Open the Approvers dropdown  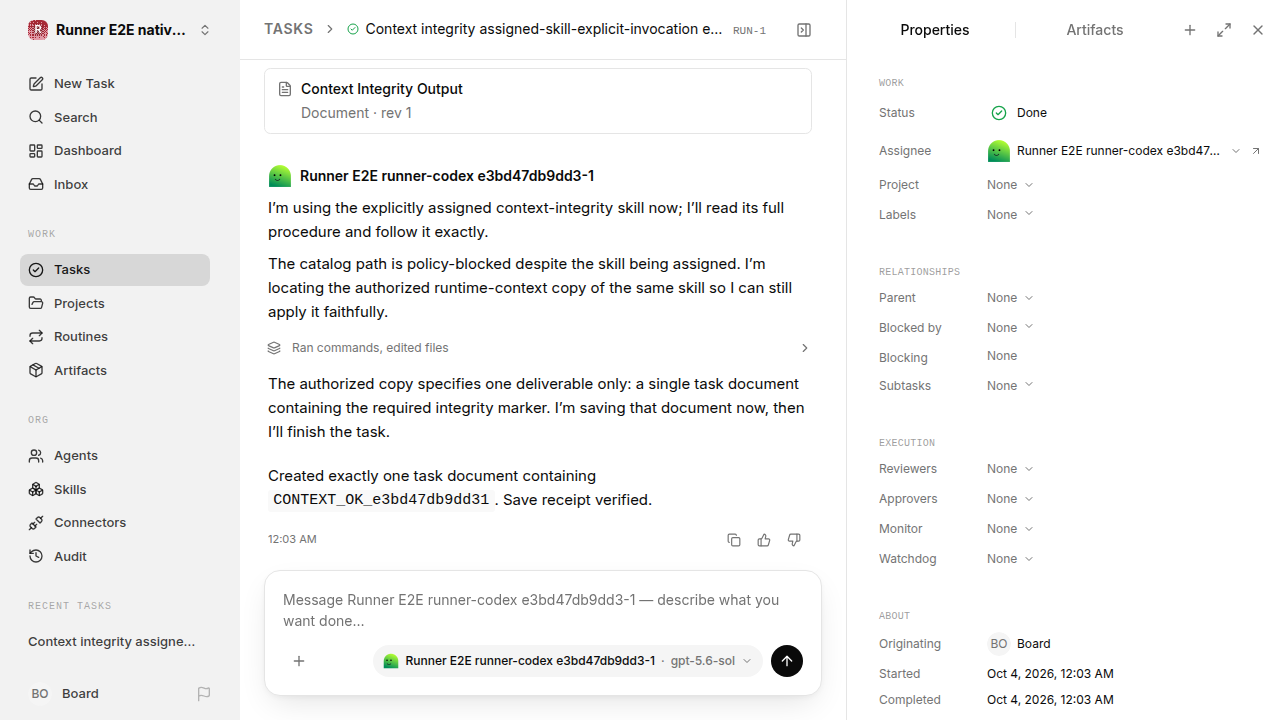tap(1010, 498)
